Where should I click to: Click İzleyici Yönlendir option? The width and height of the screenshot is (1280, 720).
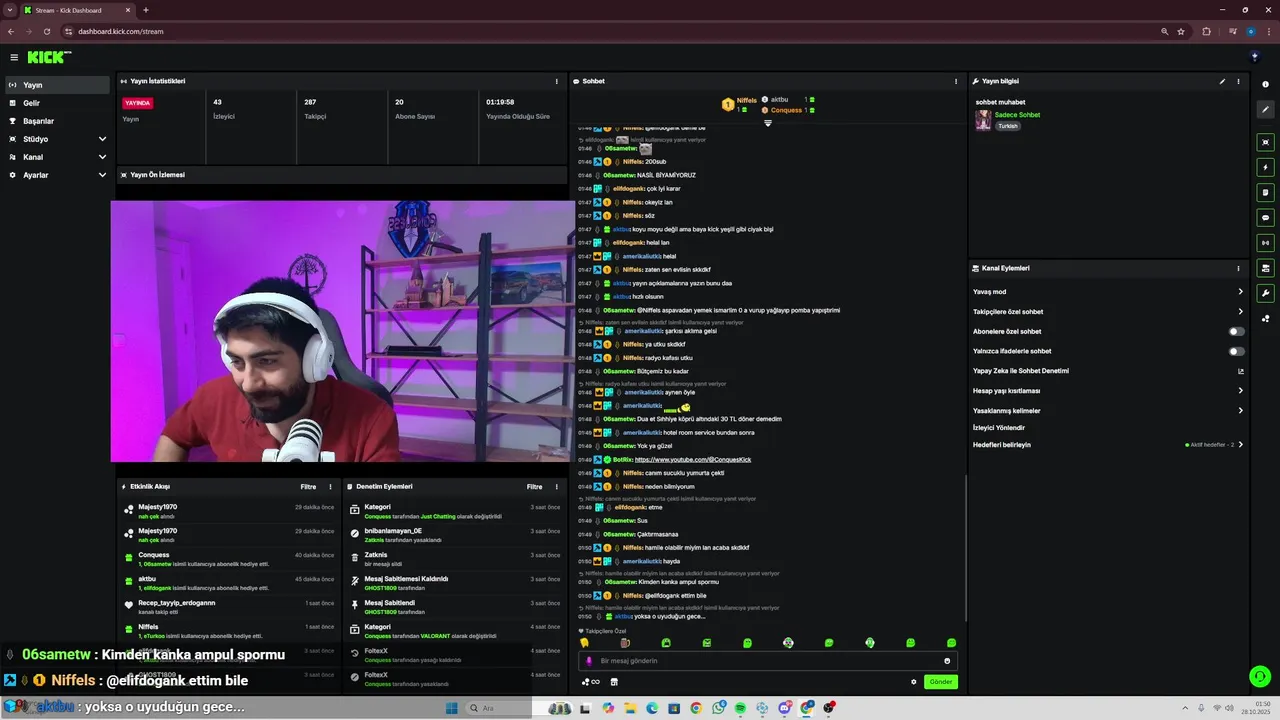click(999, 428)
